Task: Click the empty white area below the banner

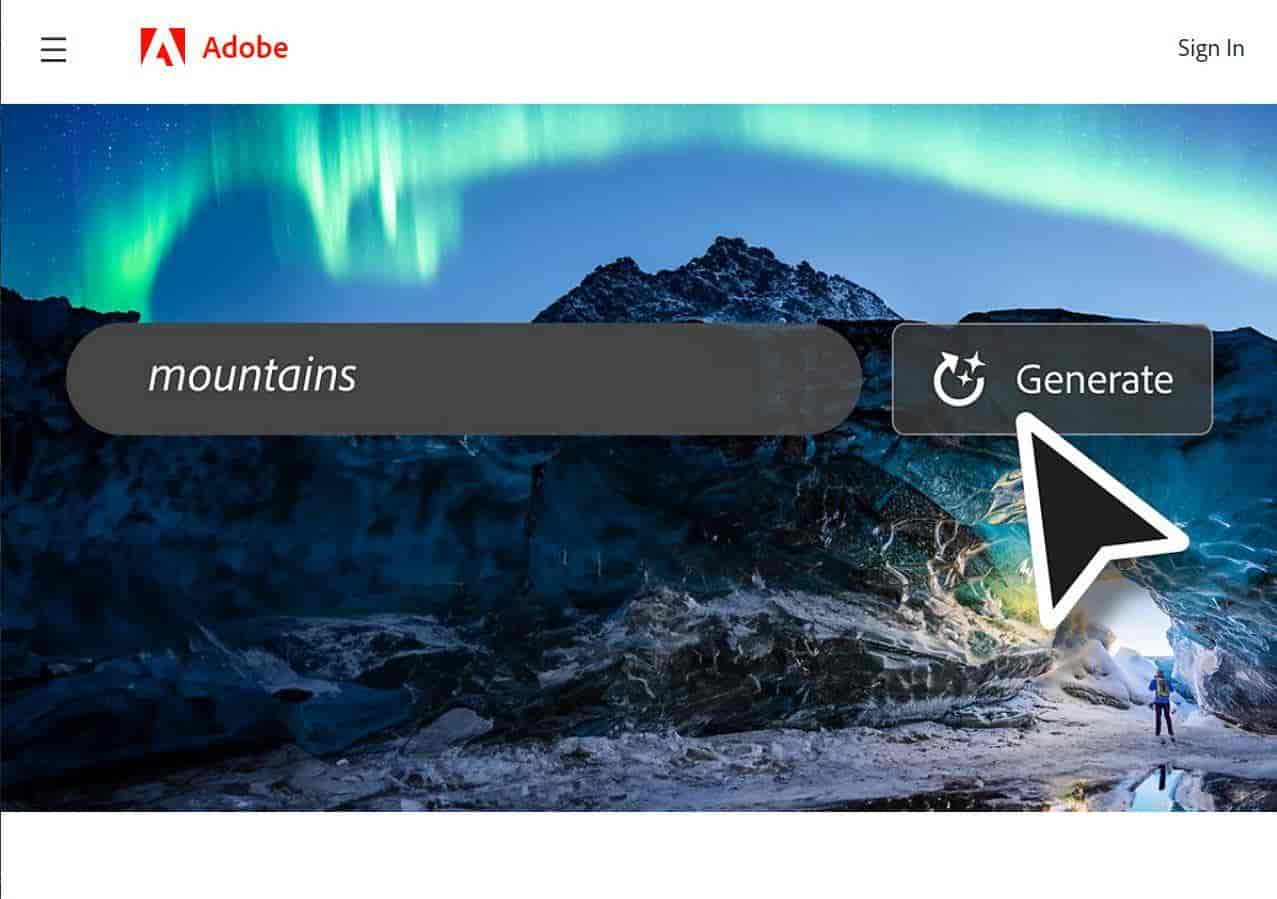Action: tap(638, 855)
